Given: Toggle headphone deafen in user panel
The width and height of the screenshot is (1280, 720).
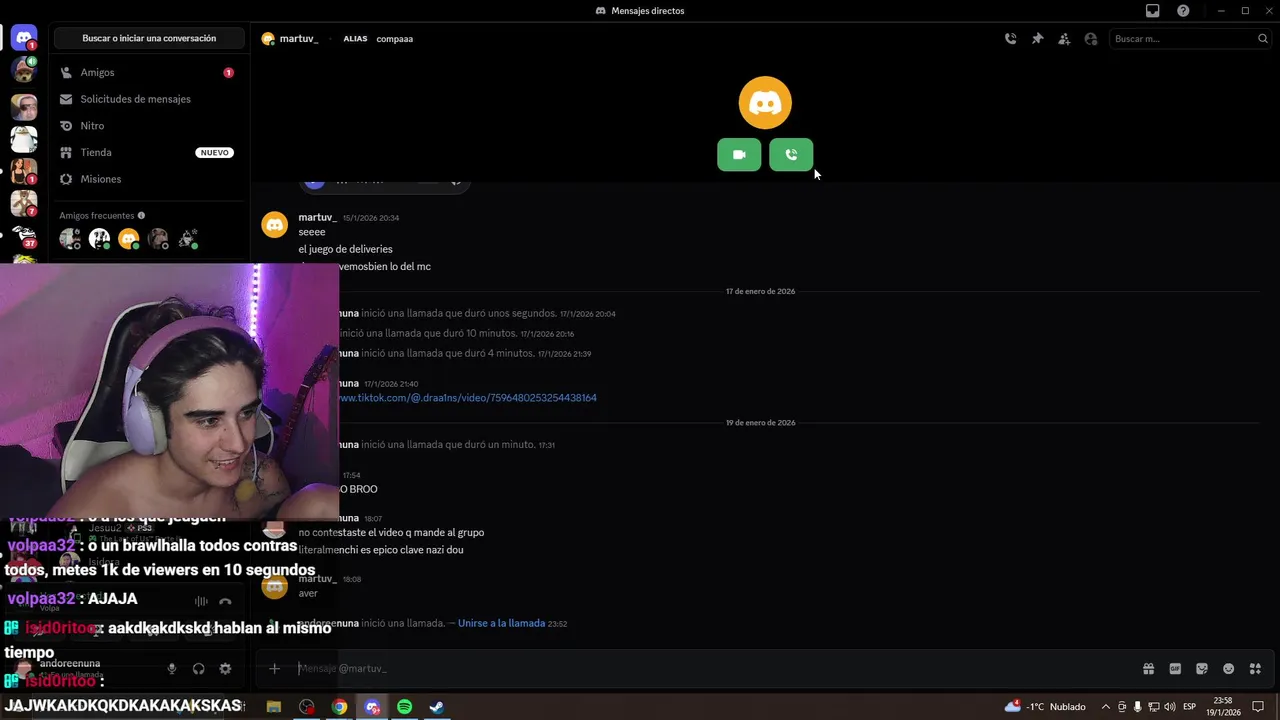Looking at the screenshot, I should 198,669.
